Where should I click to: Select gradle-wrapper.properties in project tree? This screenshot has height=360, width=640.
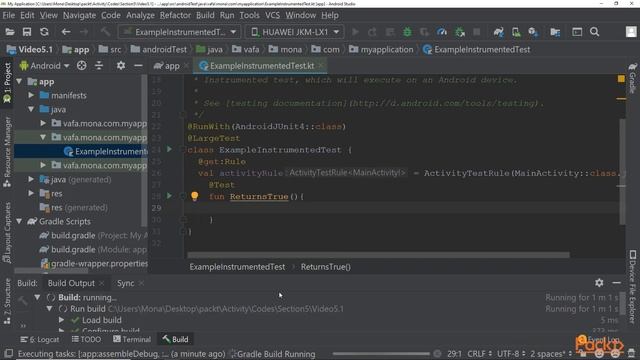(x=94, y=264)
